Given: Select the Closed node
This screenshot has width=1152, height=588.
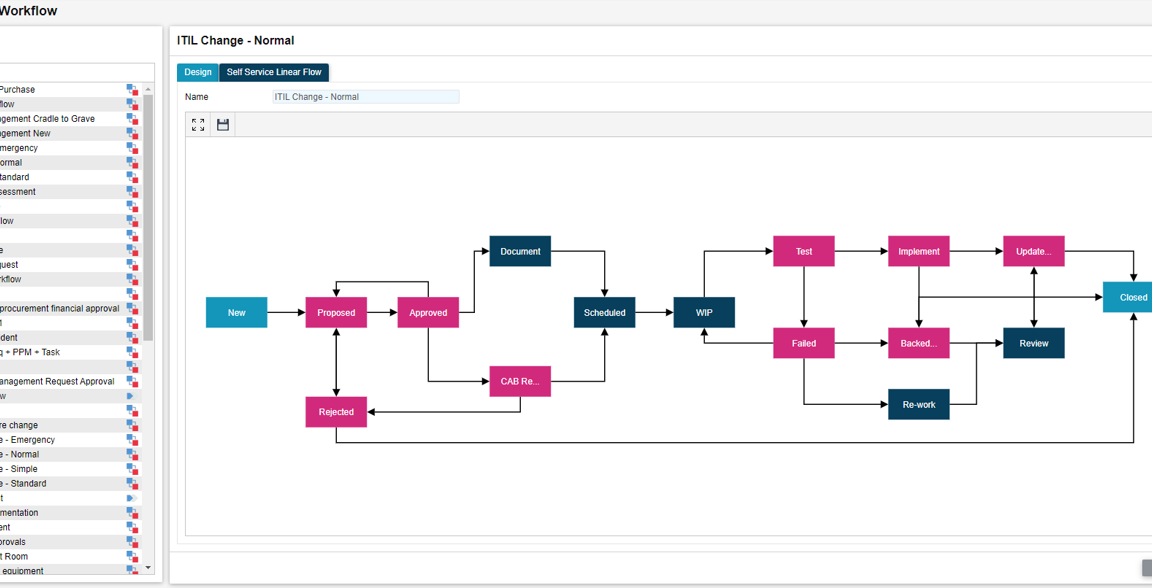Looking at the screenshot, I should click(1128, 298).
